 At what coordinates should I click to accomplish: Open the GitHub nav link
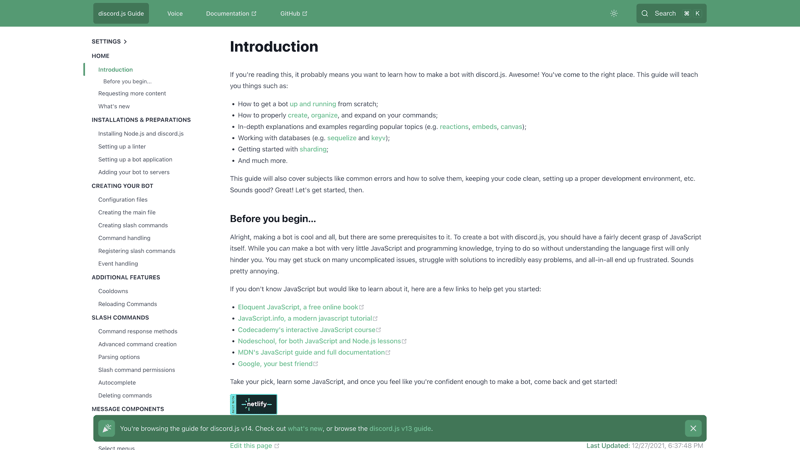pos(293,14)
